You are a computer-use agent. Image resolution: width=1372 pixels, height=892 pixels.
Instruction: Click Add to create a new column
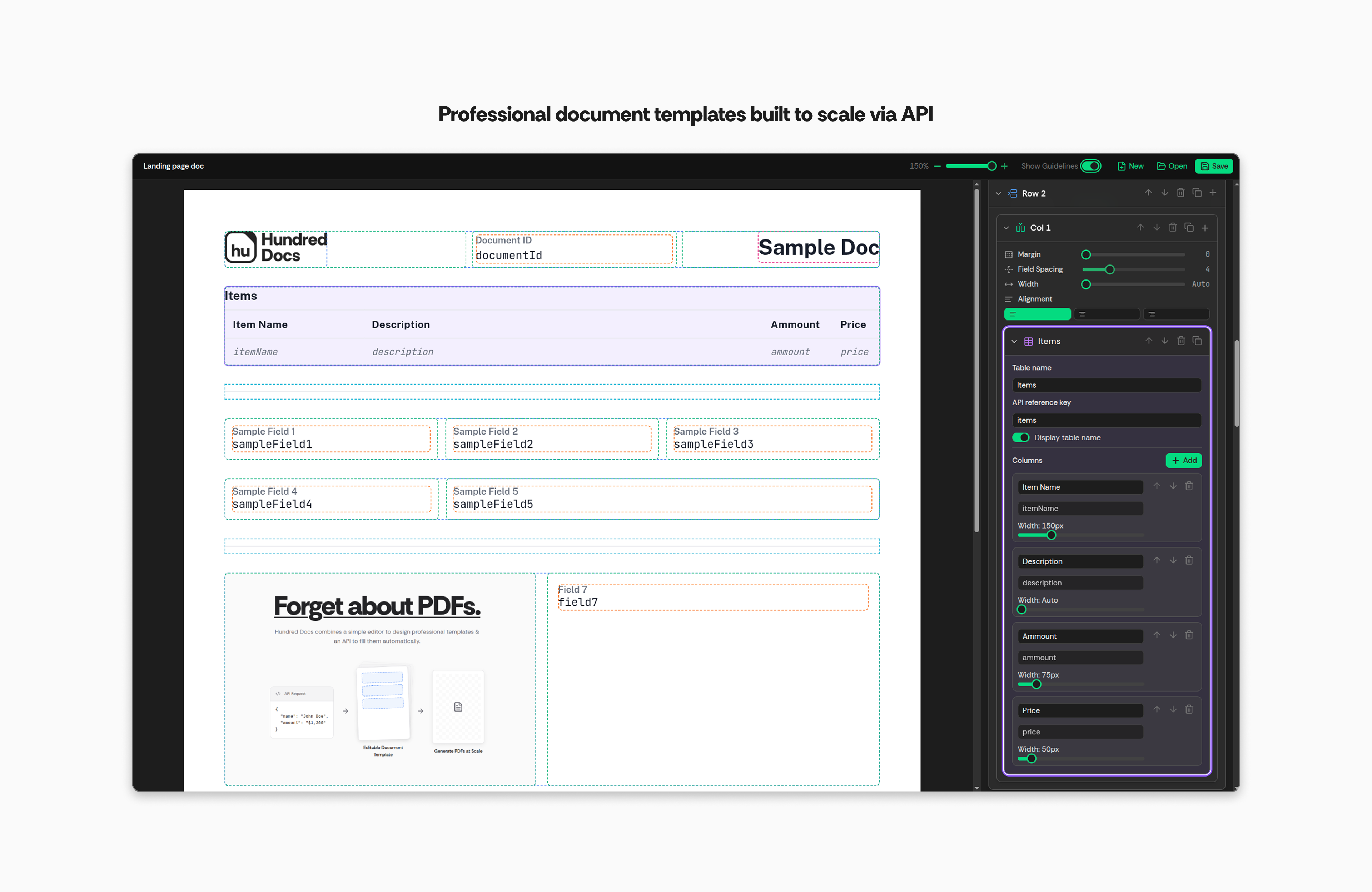(x=1183, y=460)
